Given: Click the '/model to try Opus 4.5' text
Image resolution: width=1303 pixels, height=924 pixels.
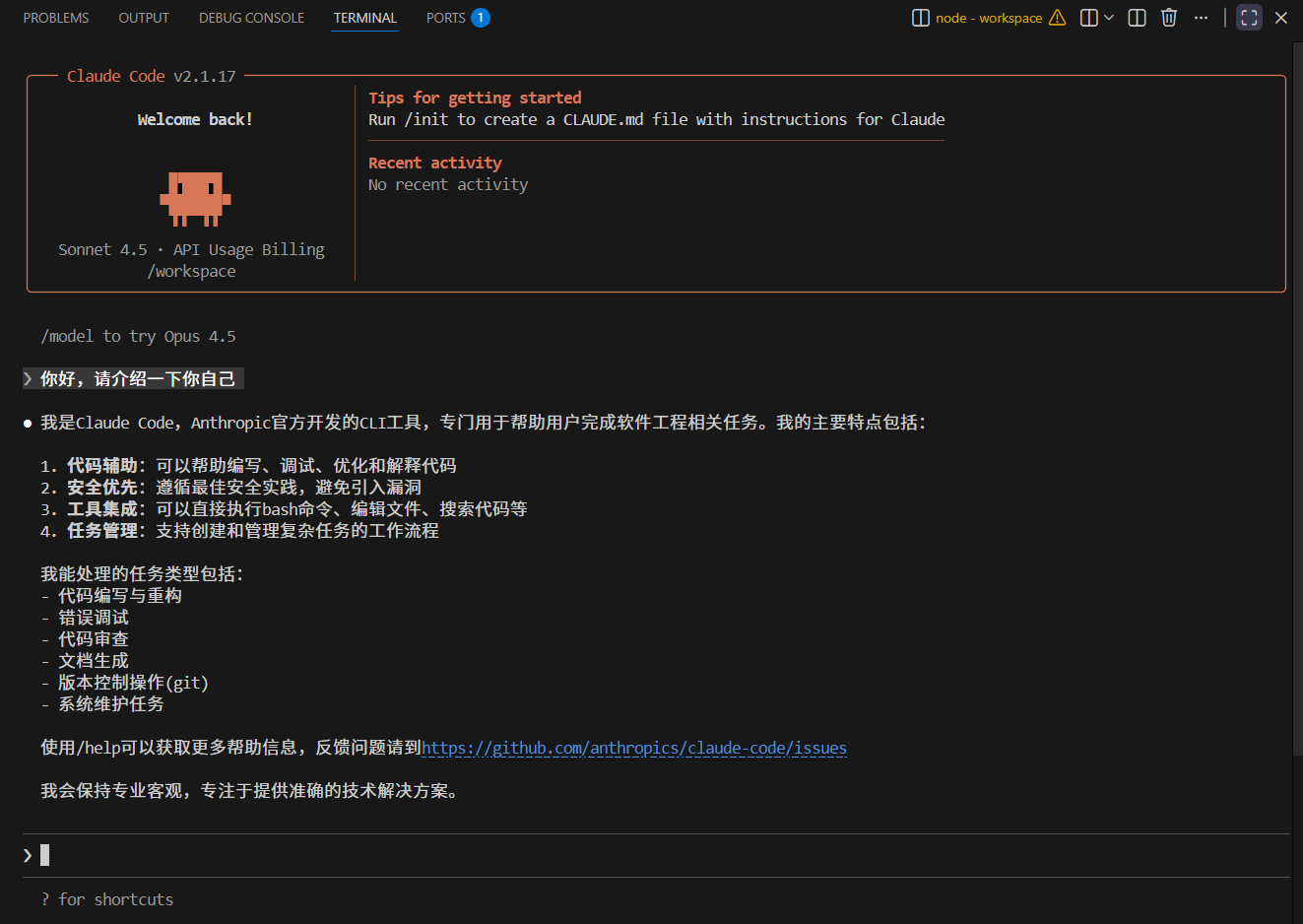Looking at the screenshot, I should pyautogui.click(x=138, y=336).
